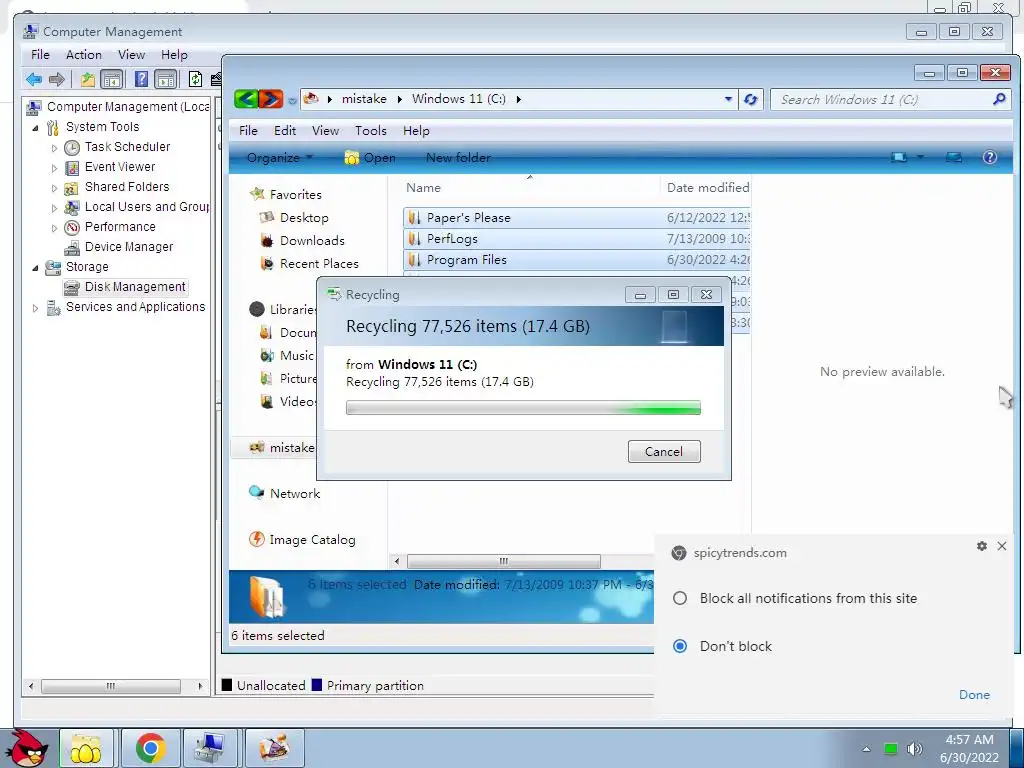Open the Organize dropdown menu
This screenshot has height=768, width=1024.
click(280, 157)
